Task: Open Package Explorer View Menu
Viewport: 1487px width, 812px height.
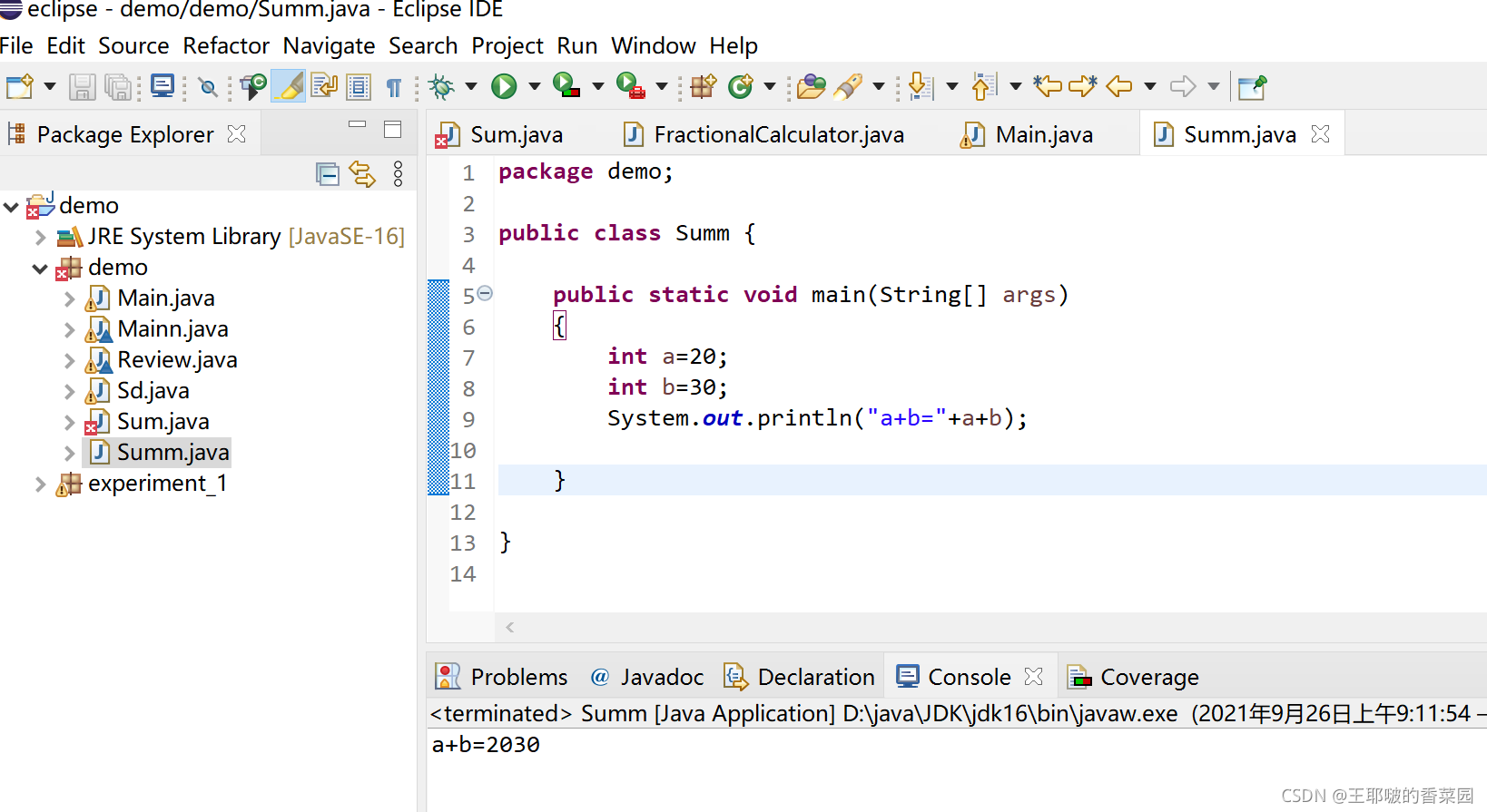Action: tap(398, 173)
